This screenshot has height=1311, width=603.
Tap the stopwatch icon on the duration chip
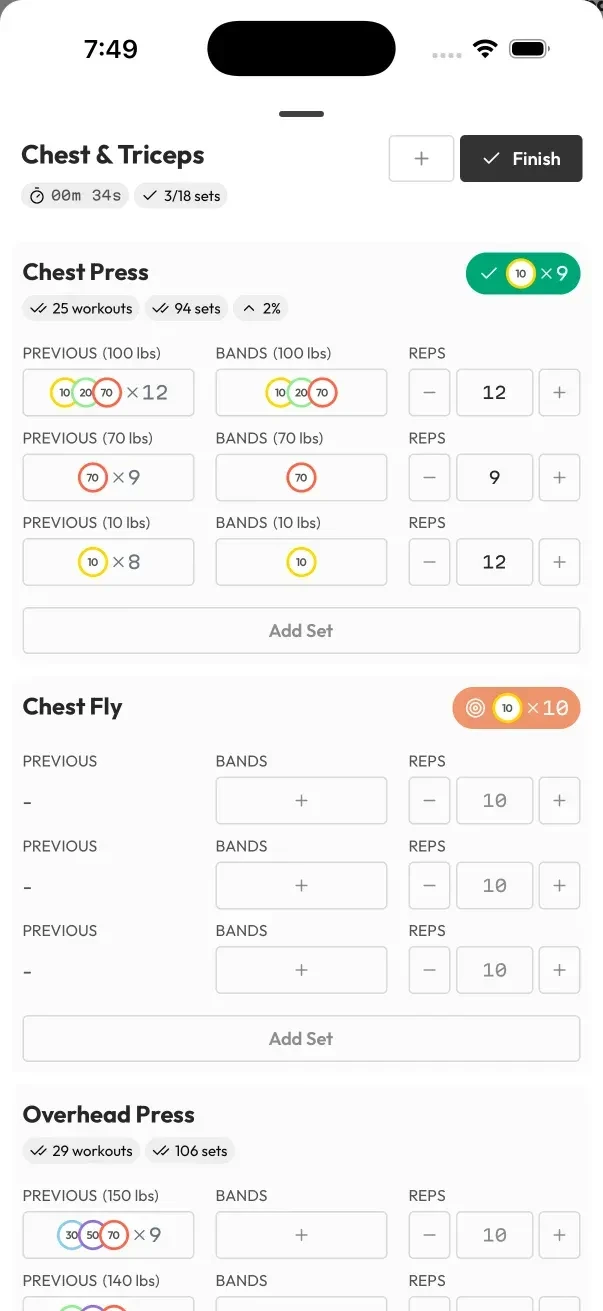[36, 195]
